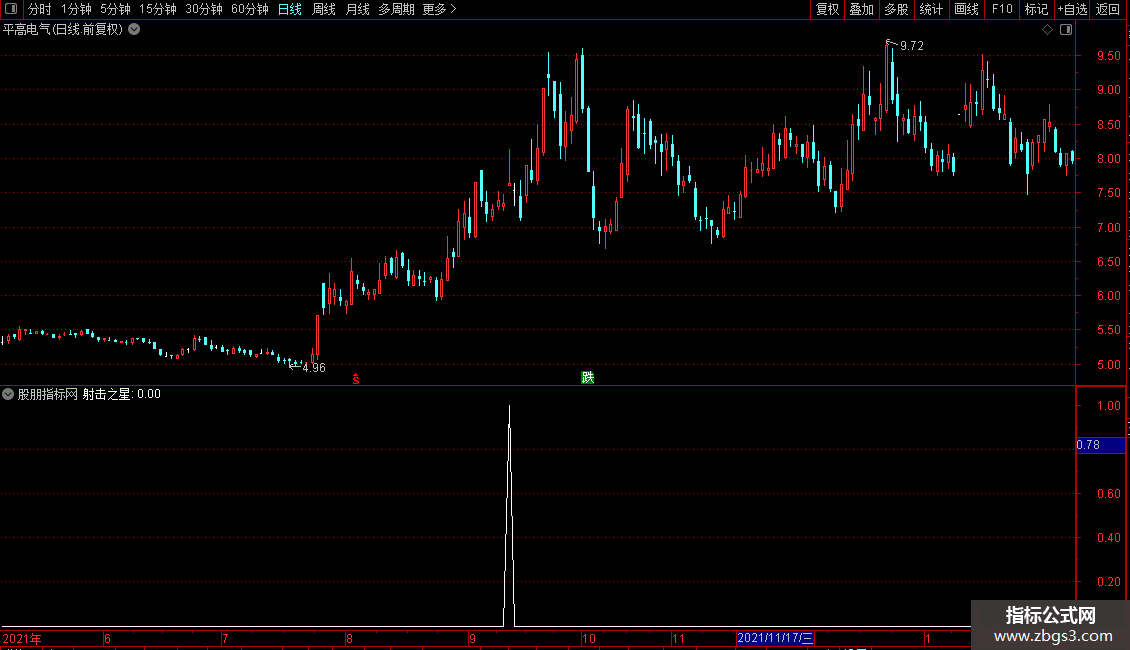This screenshot has height=650, width=1130.
Task: Click the 4.96 low price label
Action: tap(313, 368)
